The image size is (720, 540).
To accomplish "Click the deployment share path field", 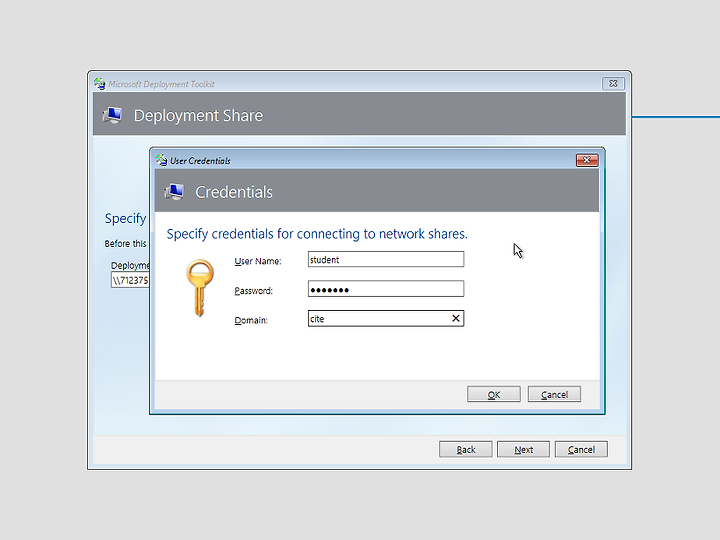I will (130, 280).
